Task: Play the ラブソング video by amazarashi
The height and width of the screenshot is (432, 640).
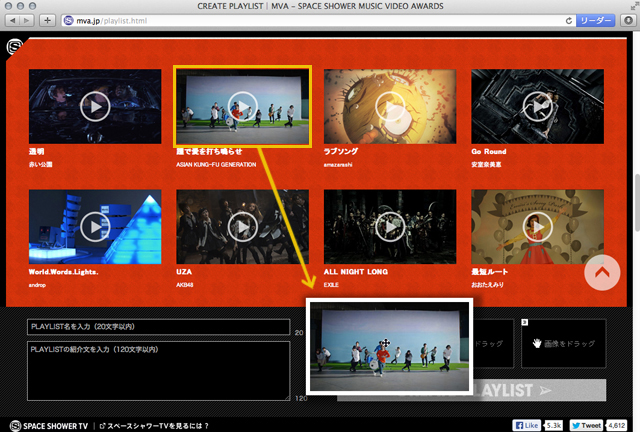Action: (389, 106)
